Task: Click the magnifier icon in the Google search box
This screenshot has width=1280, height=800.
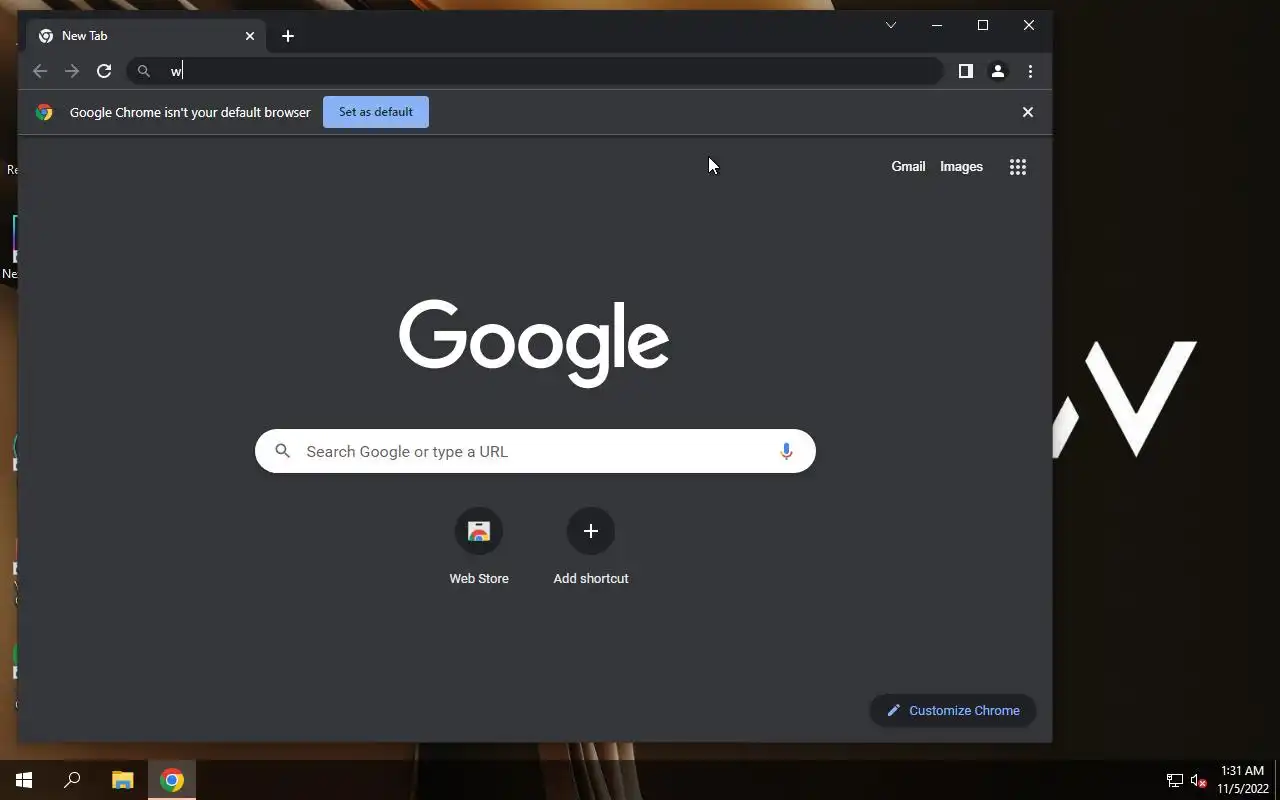Action: tap(283, 451)
